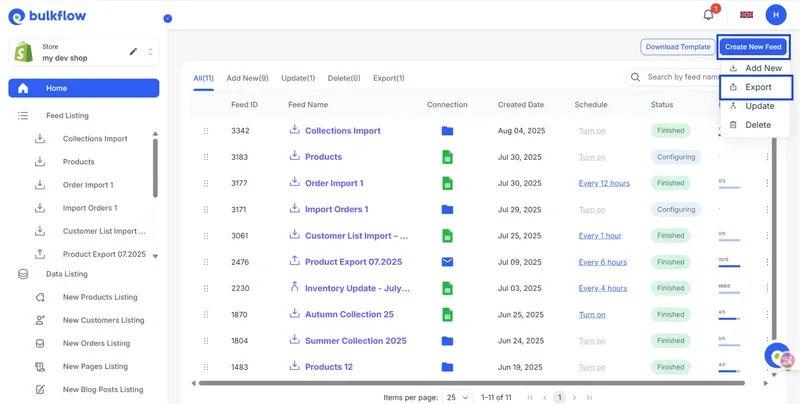800x404 pixels.
Task: Open the three-dot menu for Order Import 1 row
Action: coord(767,183)
